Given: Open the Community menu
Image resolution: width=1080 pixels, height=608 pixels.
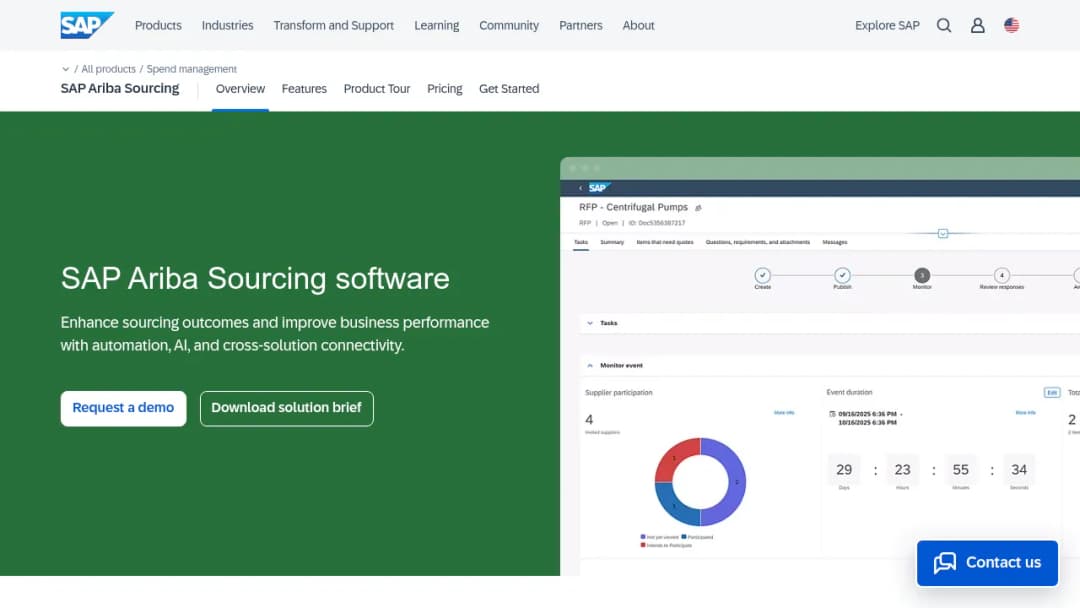Looking at the screenshot, I should tap(509, 25).
